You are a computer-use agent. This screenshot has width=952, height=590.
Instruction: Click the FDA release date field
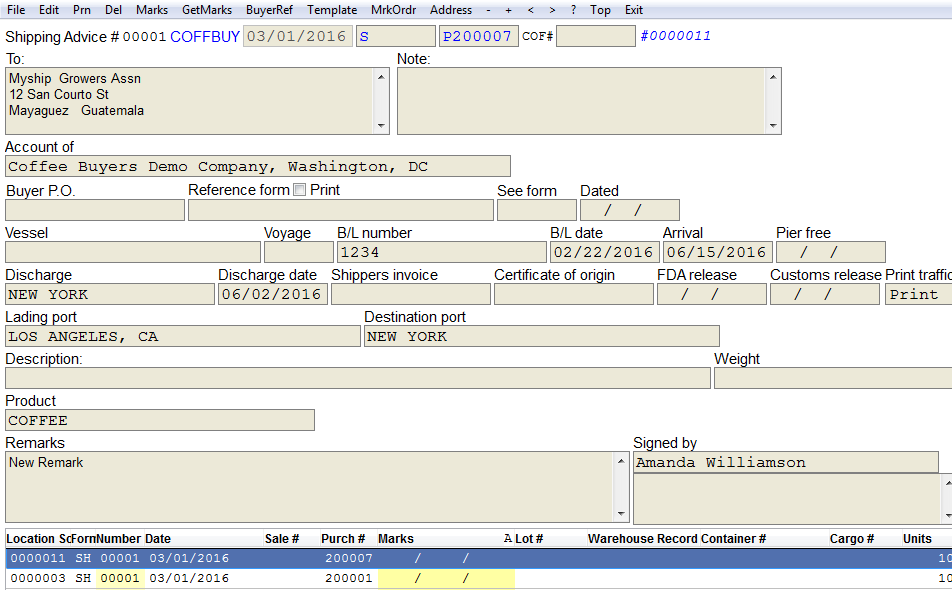(x=712, y=294)
